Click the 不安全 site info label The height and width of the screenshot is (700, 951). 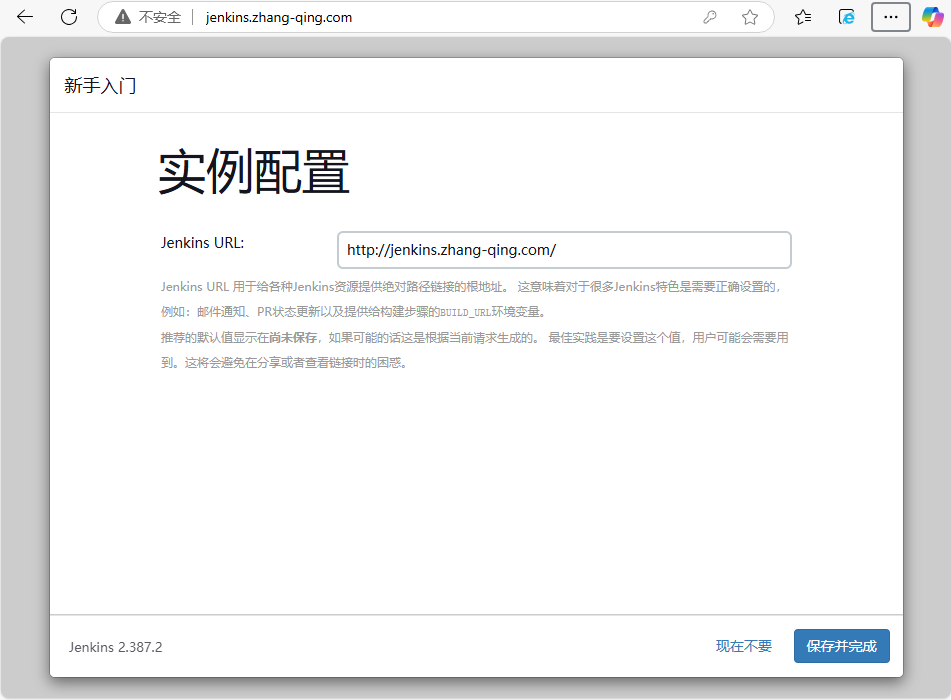[160, 18]
